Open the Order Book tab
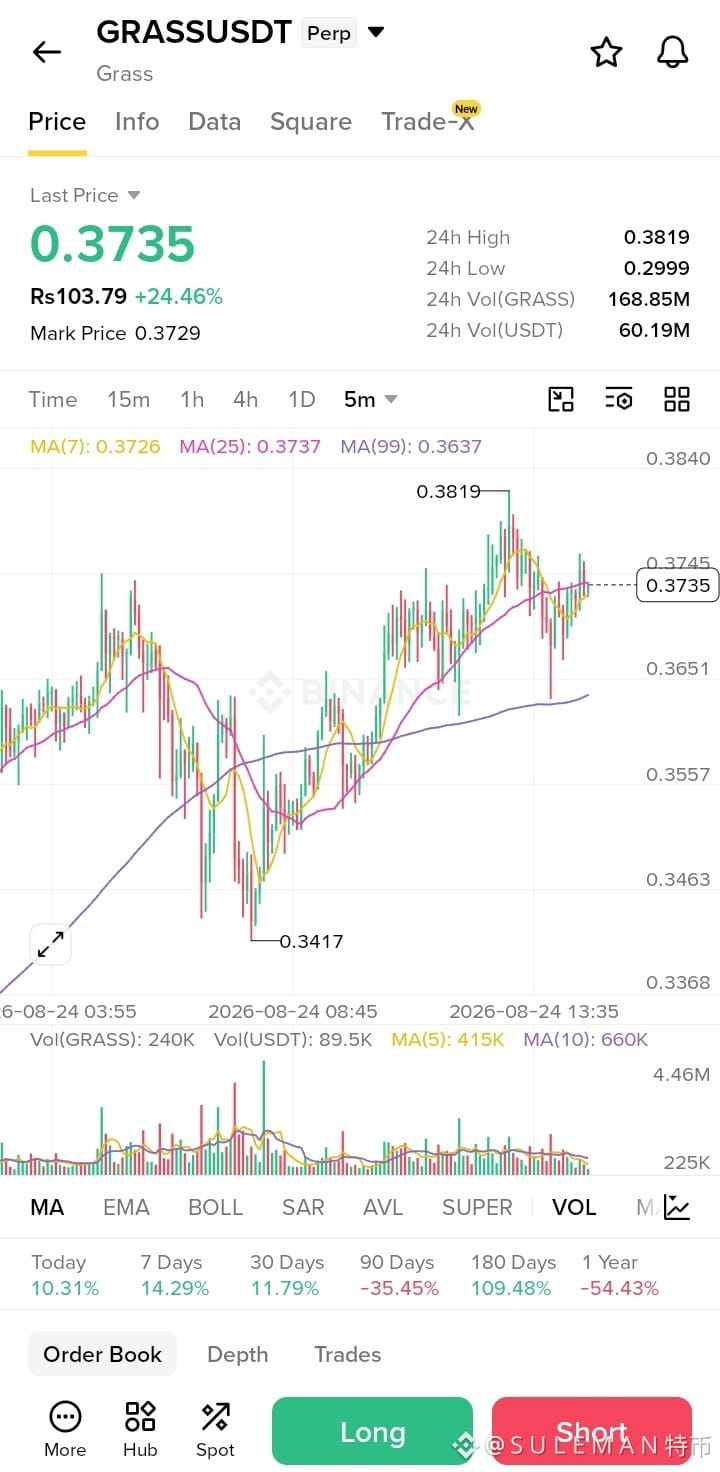The width and height of the screenshot is (720, 1472). [102, 1354]
